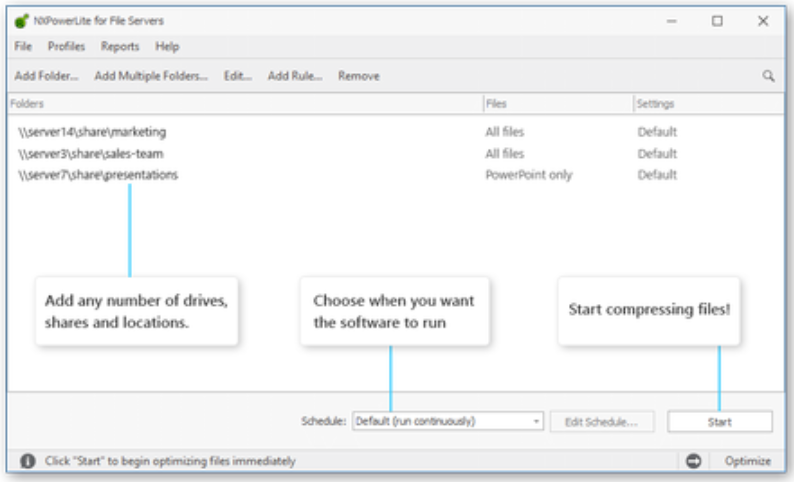Maximize the NXPowerLite window
The height and width of the screenshot is (482, 794).
[717, 21]
